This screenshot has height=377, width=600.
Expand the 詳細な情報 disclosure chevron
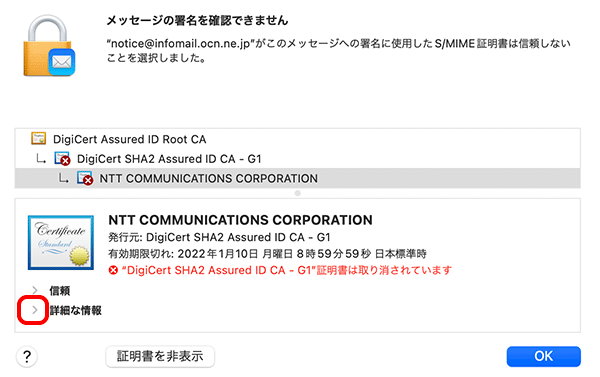coord(35,310)
